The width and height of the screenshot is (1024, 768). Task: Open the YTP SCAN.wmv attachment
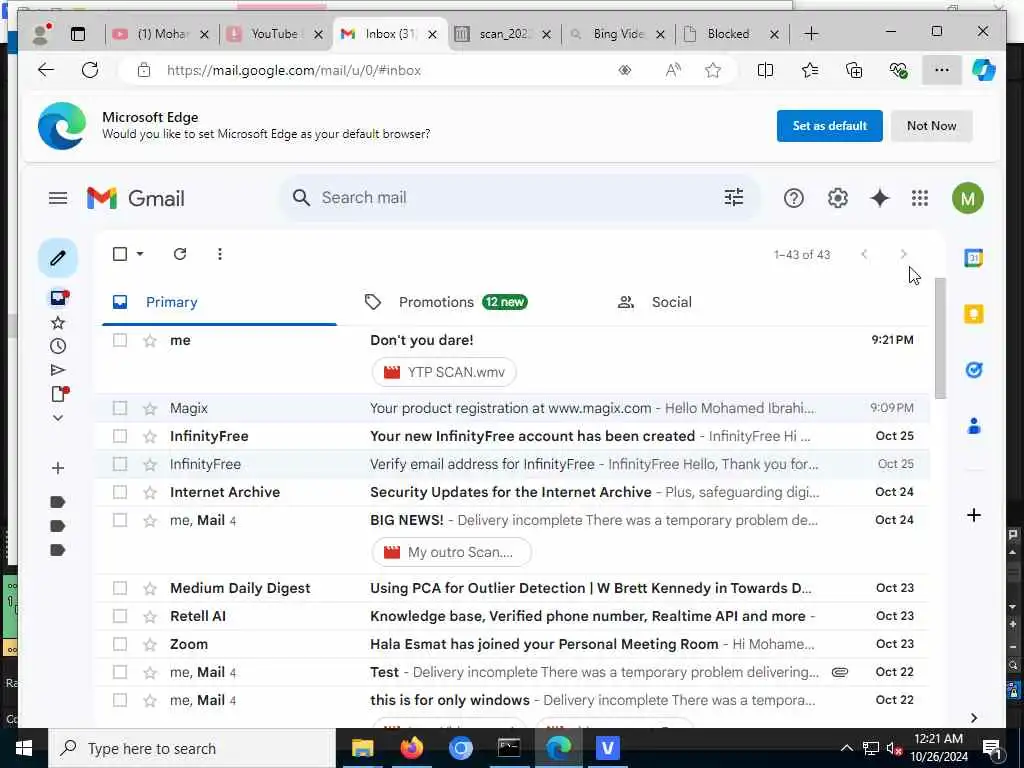(444, 372)
